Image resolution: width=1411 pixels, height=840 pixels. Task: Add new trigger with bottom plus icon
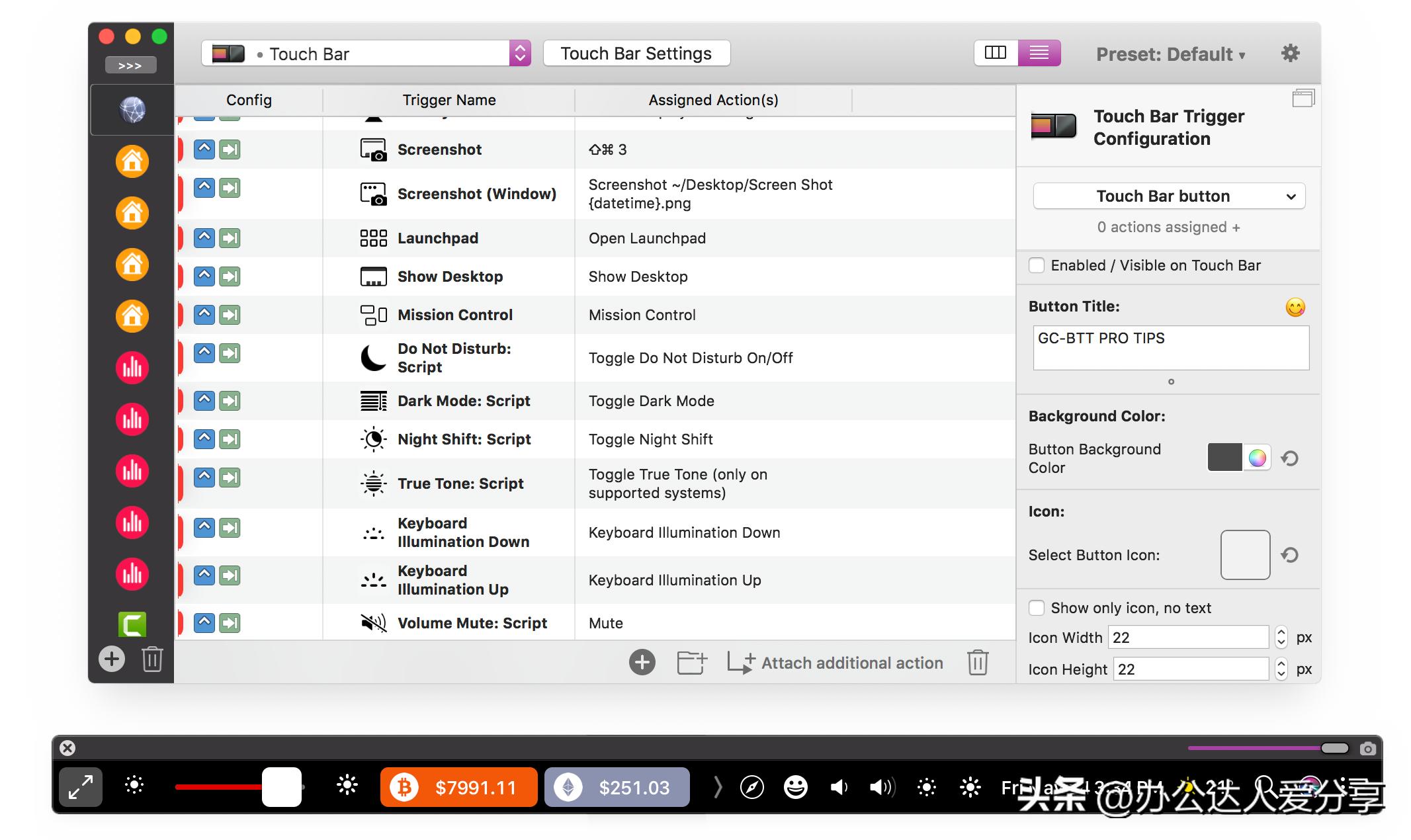click(642, 662)
